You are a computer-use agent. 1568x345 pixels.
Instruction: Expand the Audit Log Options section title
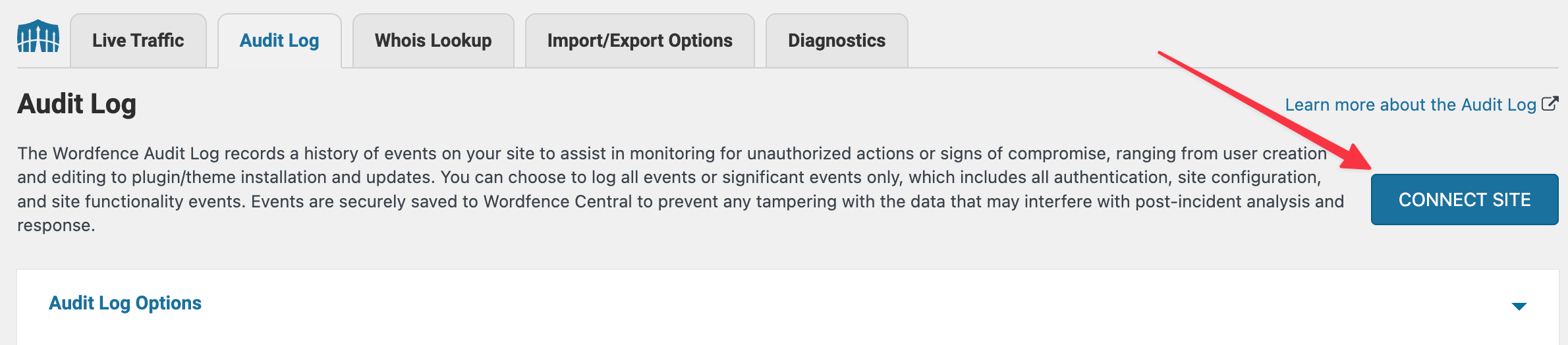(125, 303)
